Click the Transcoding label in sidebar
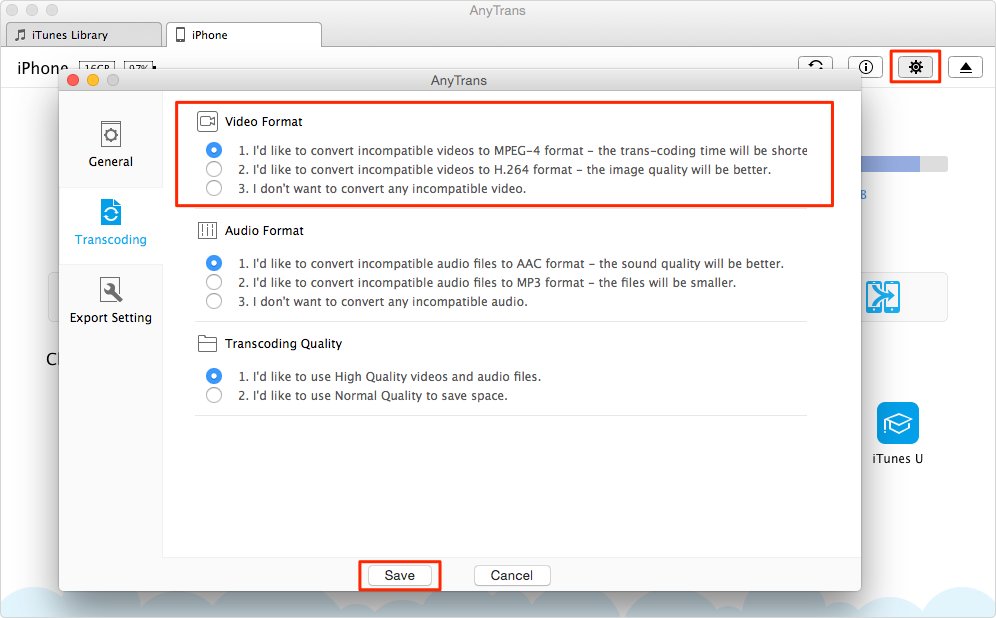 (x=111, y=240)
